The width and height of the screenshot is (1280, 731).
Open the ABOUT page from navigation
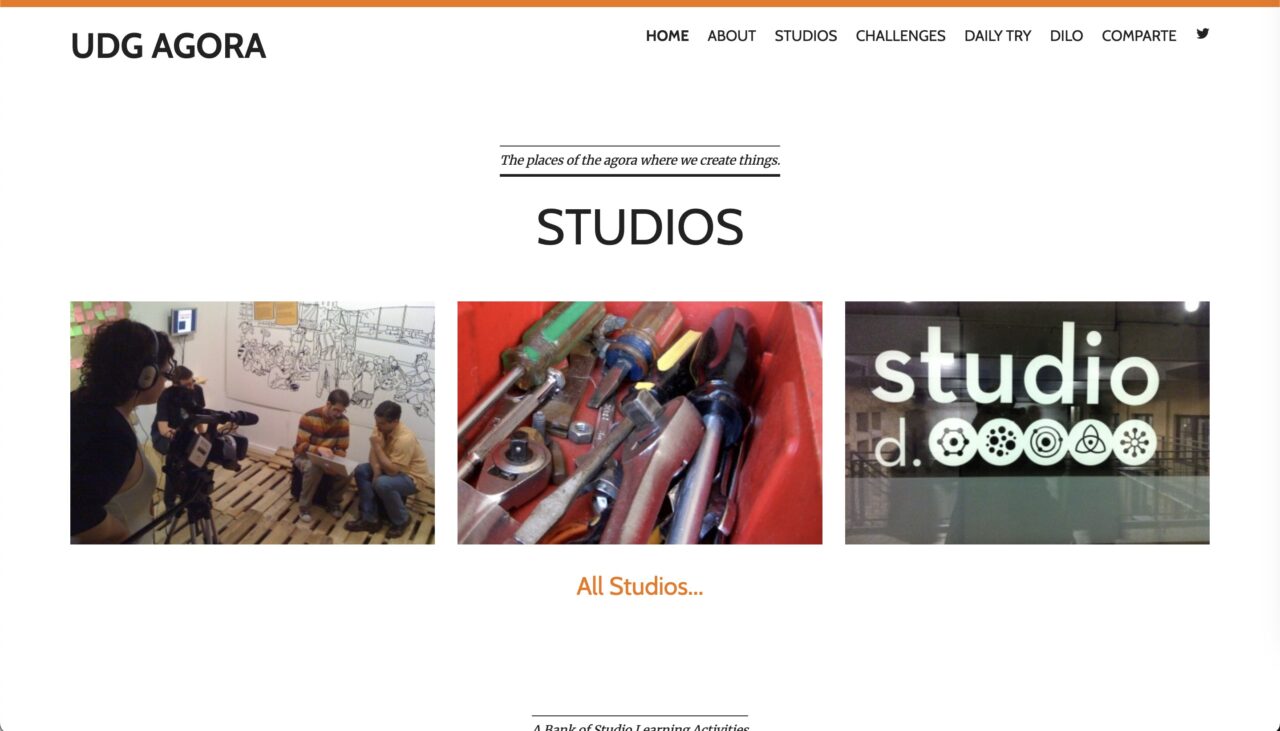[731, 36]
